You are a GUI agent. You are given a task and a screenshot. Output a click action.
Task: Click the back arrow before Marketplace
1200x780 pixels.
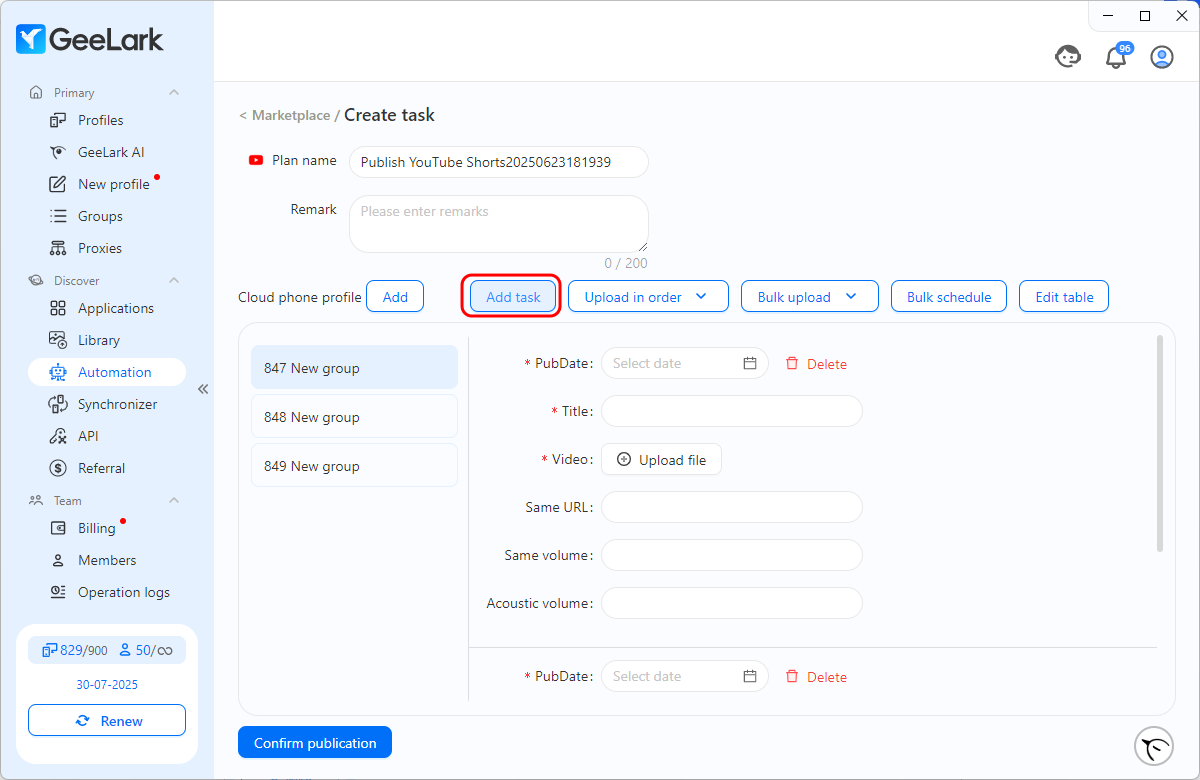[x=243, y=116]
